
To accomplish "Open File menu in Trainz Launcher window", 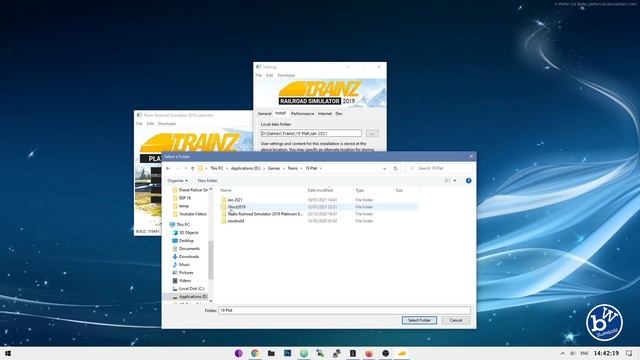I will [x=139, y=124].
